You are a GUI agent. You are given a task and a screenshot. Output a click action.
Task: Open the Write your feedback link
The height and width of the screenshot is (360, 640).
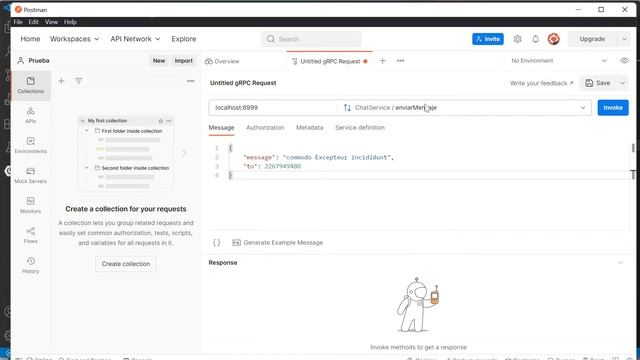click(541, 83)
